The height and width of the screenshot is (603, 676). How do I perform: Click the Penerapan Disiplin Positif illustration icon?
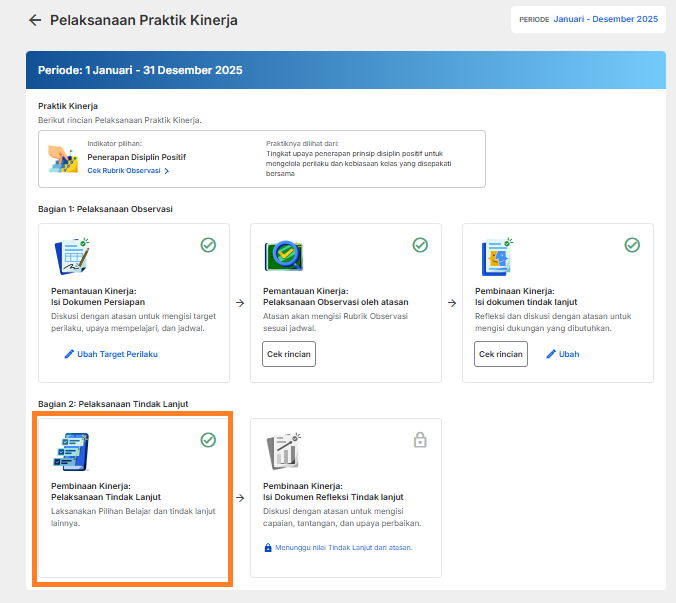63,159
